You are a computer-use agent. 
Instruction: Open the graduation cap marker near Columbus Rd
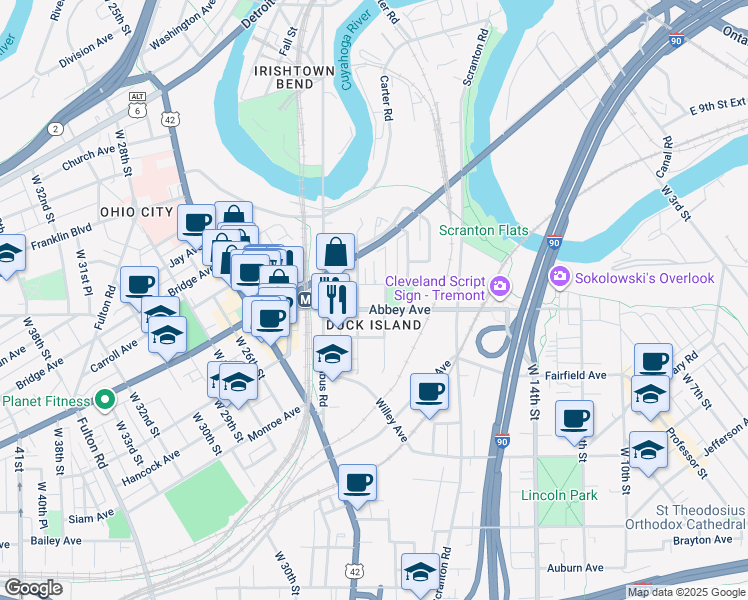(332, 357)
